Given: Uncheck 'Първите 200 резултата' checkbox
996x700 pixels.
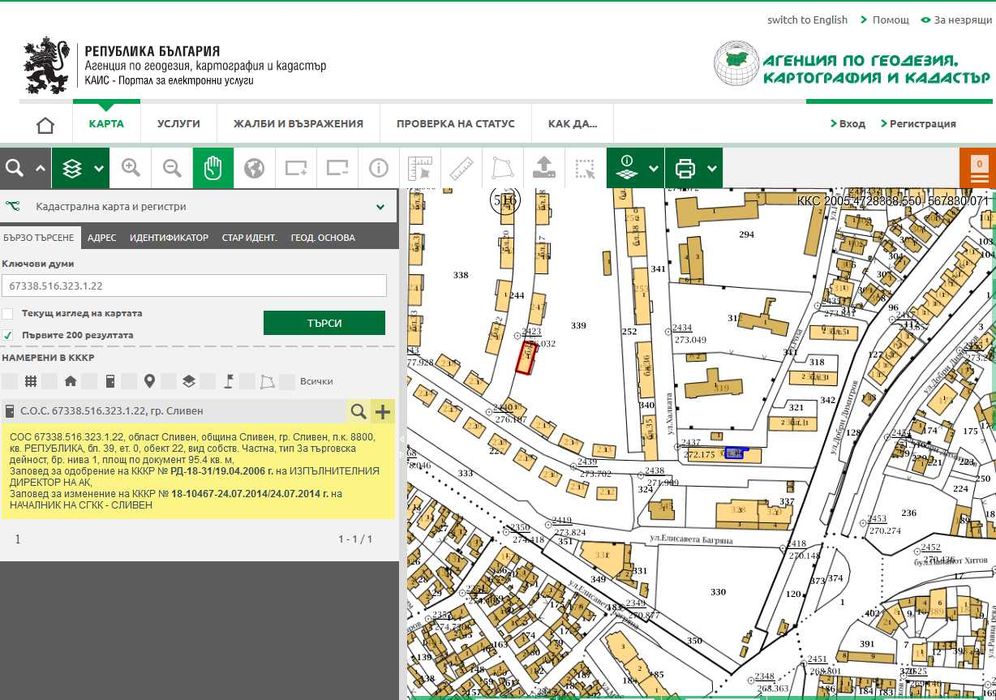Looking at the screenshot, I should tap(9, 335).
